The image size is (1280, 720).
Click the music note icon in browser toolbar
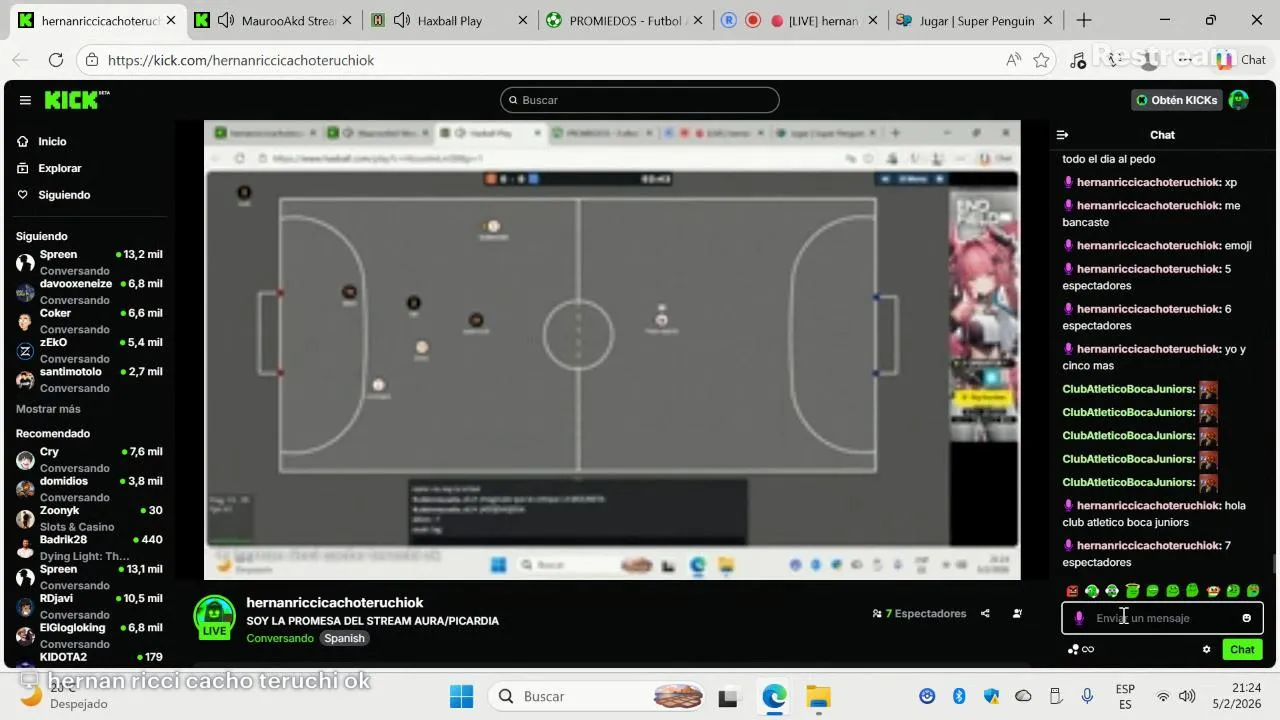[1077, 60]
